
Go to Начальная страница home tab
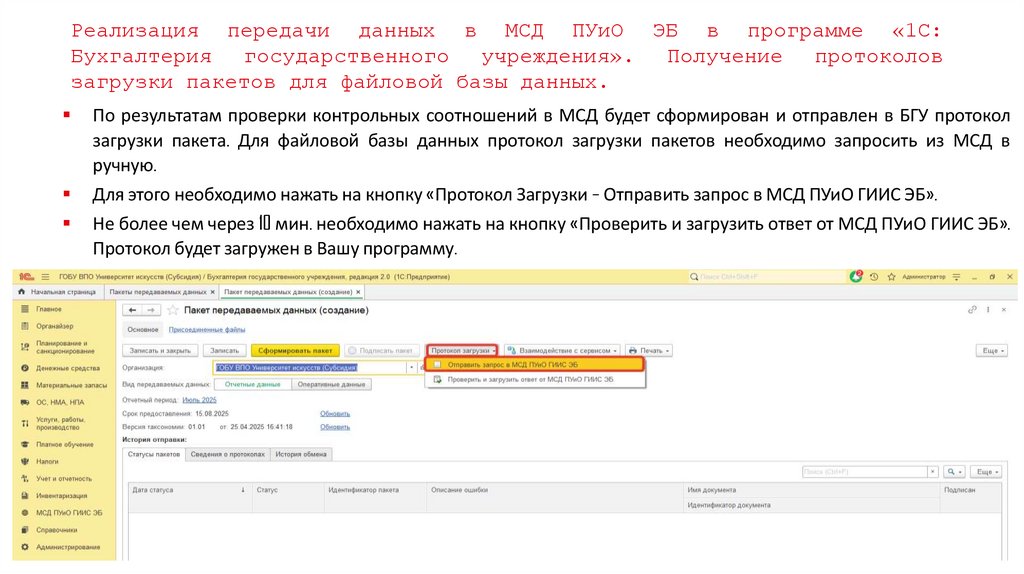click(57, 292)
